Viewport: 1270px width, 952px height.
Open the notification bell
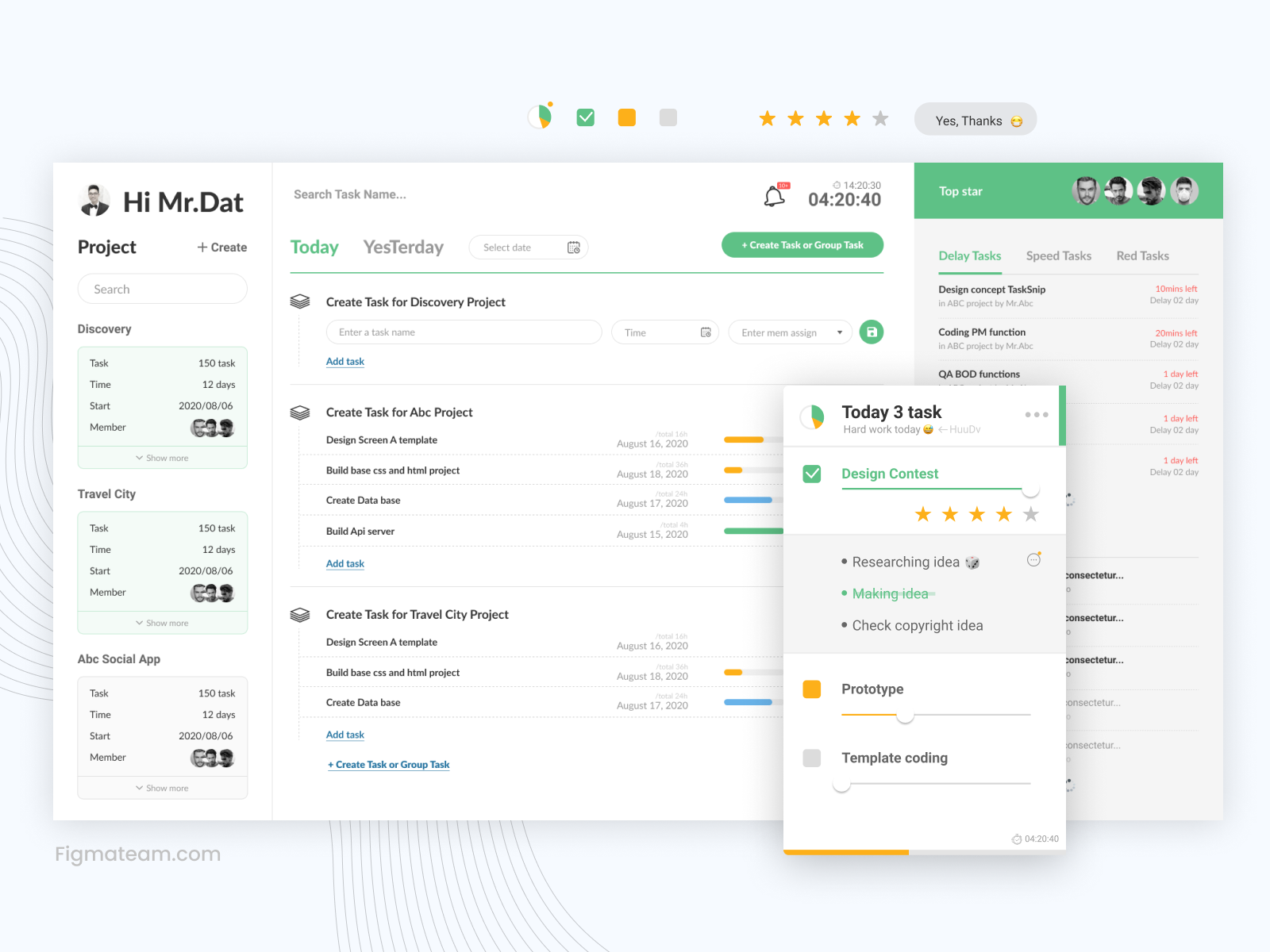[x=775, y=194]
